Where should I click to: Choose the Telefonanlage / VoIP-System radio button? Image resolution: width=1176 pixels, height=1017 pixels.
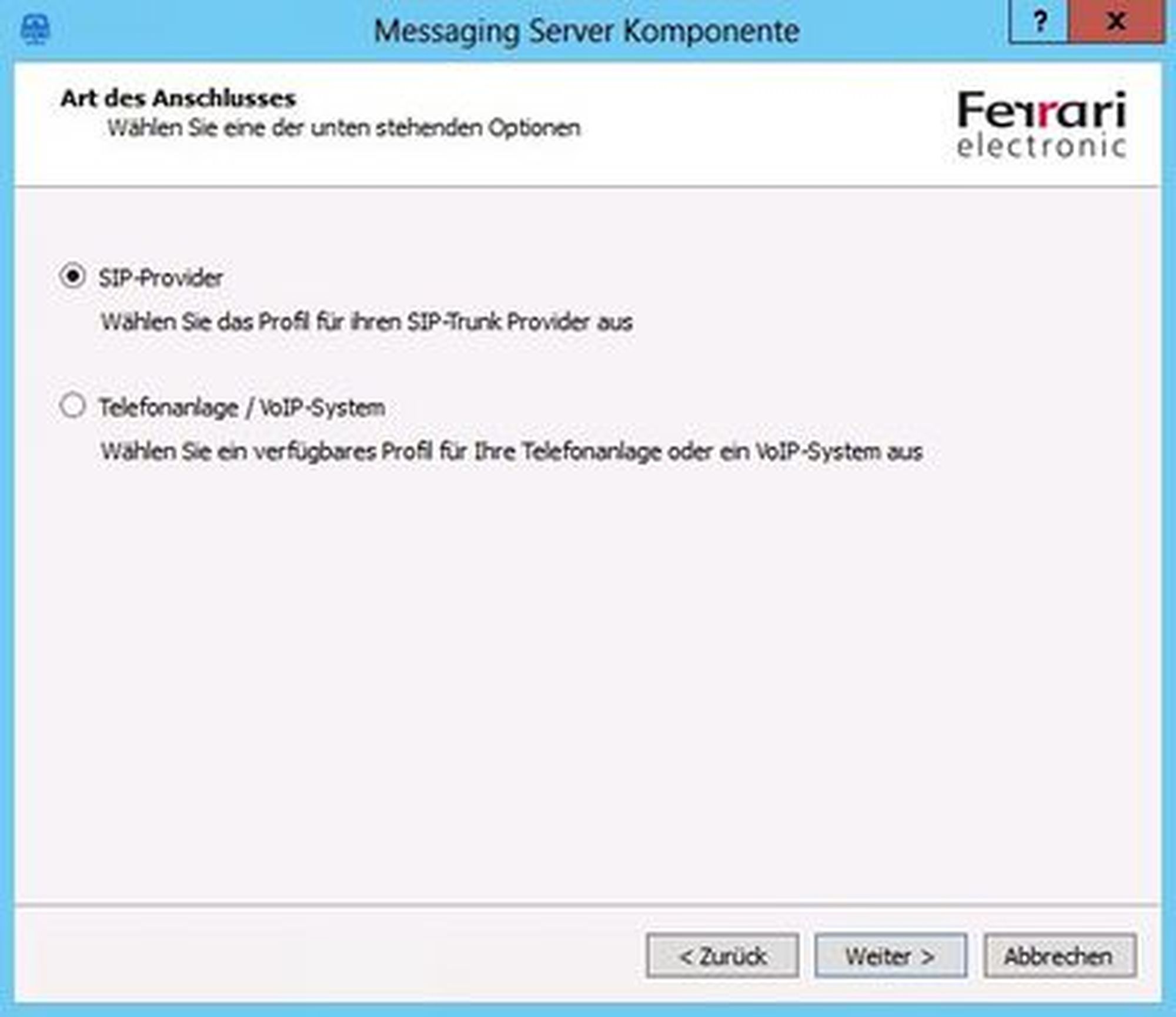pyautogui.click(x=73, y=406)
